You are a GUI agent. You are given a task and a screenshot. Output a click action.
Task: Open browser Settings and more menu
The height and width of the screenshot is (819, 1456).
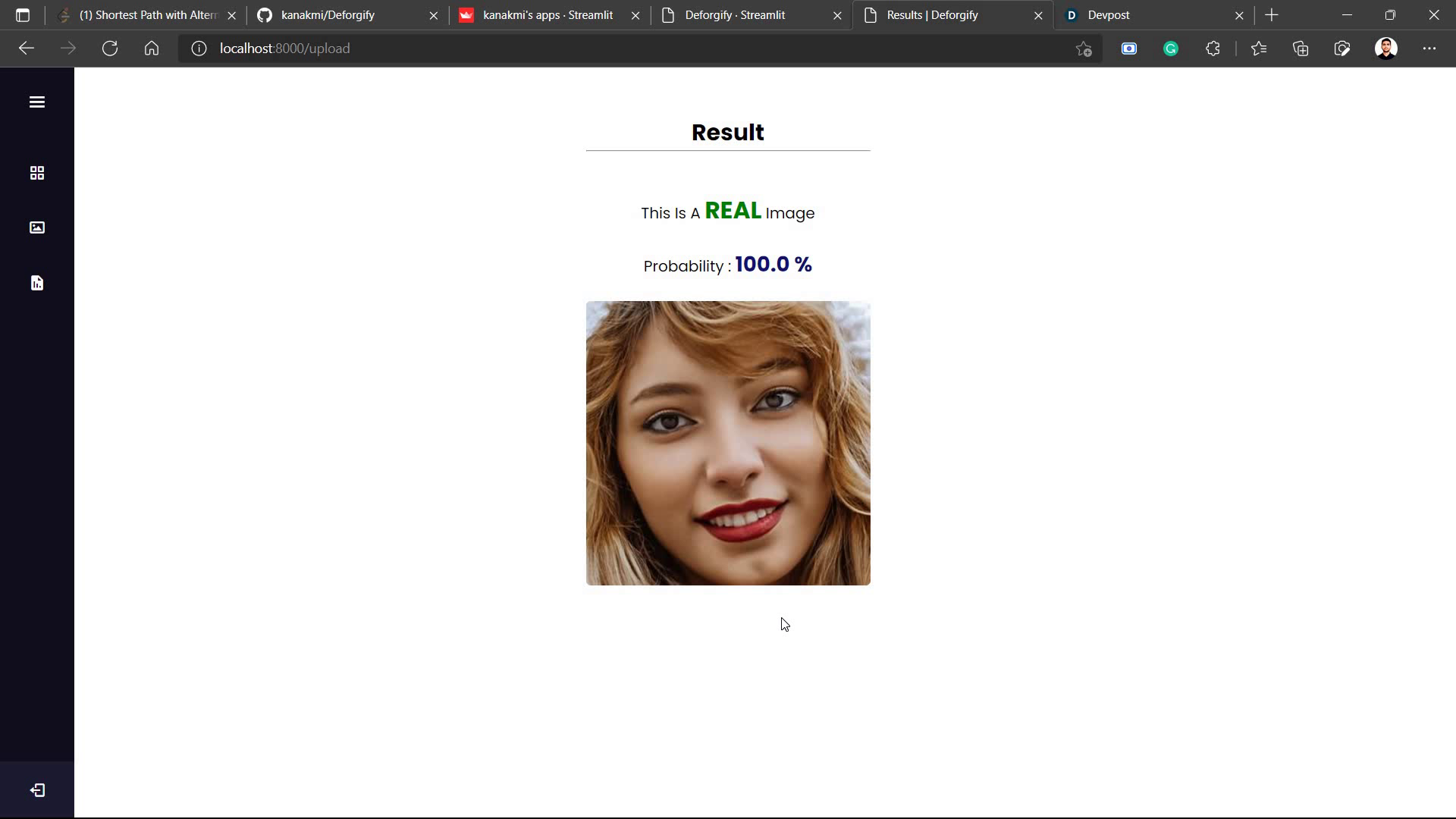[x=1429, y=49]
